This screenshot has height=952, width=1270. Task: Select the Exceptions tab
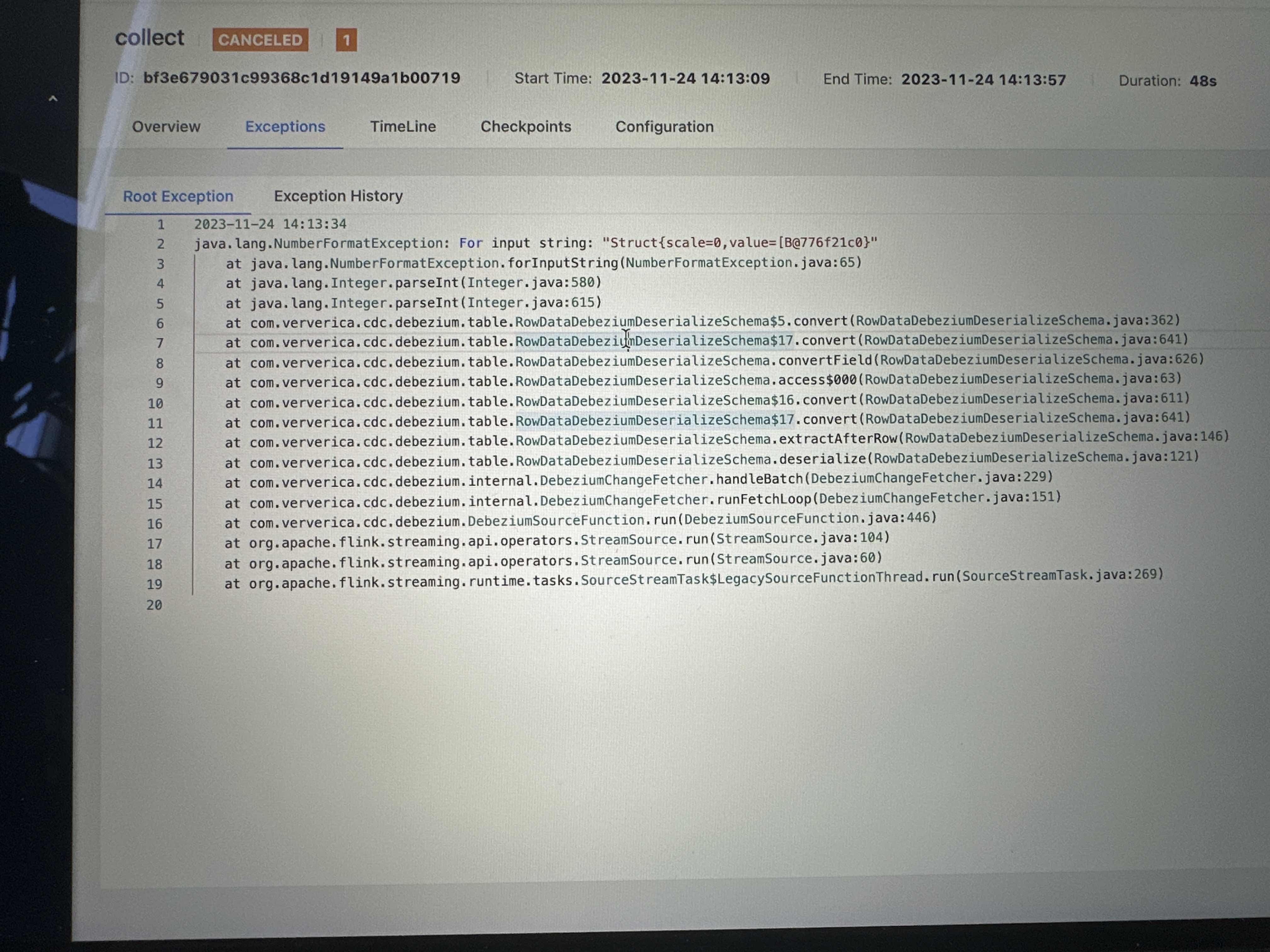point(285,126)
